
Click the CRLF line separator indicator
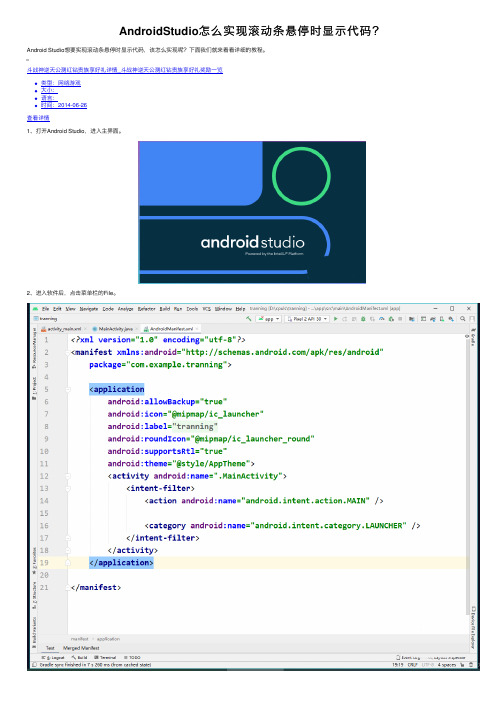point(413,665)
